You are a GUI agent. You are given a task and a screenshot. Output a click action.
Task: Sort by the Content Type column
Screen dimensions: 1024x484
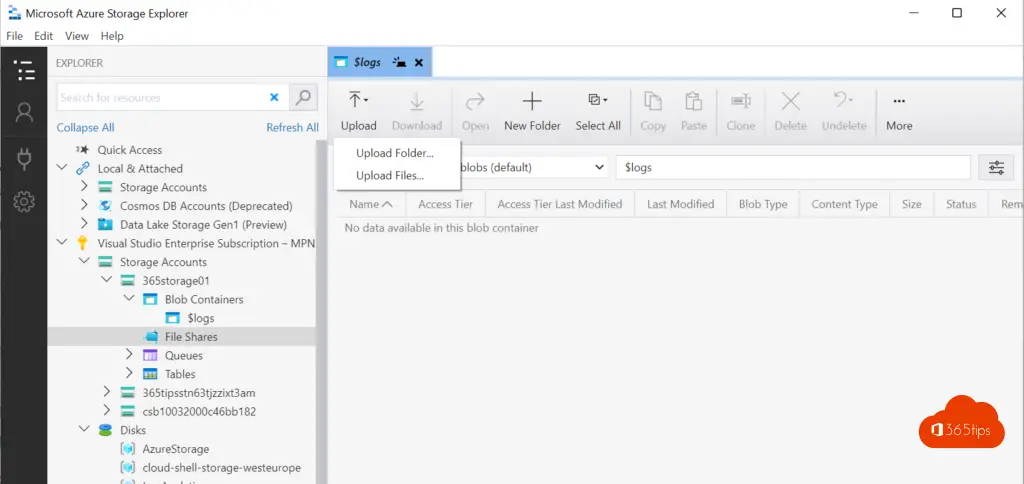[x=844, y=204]
